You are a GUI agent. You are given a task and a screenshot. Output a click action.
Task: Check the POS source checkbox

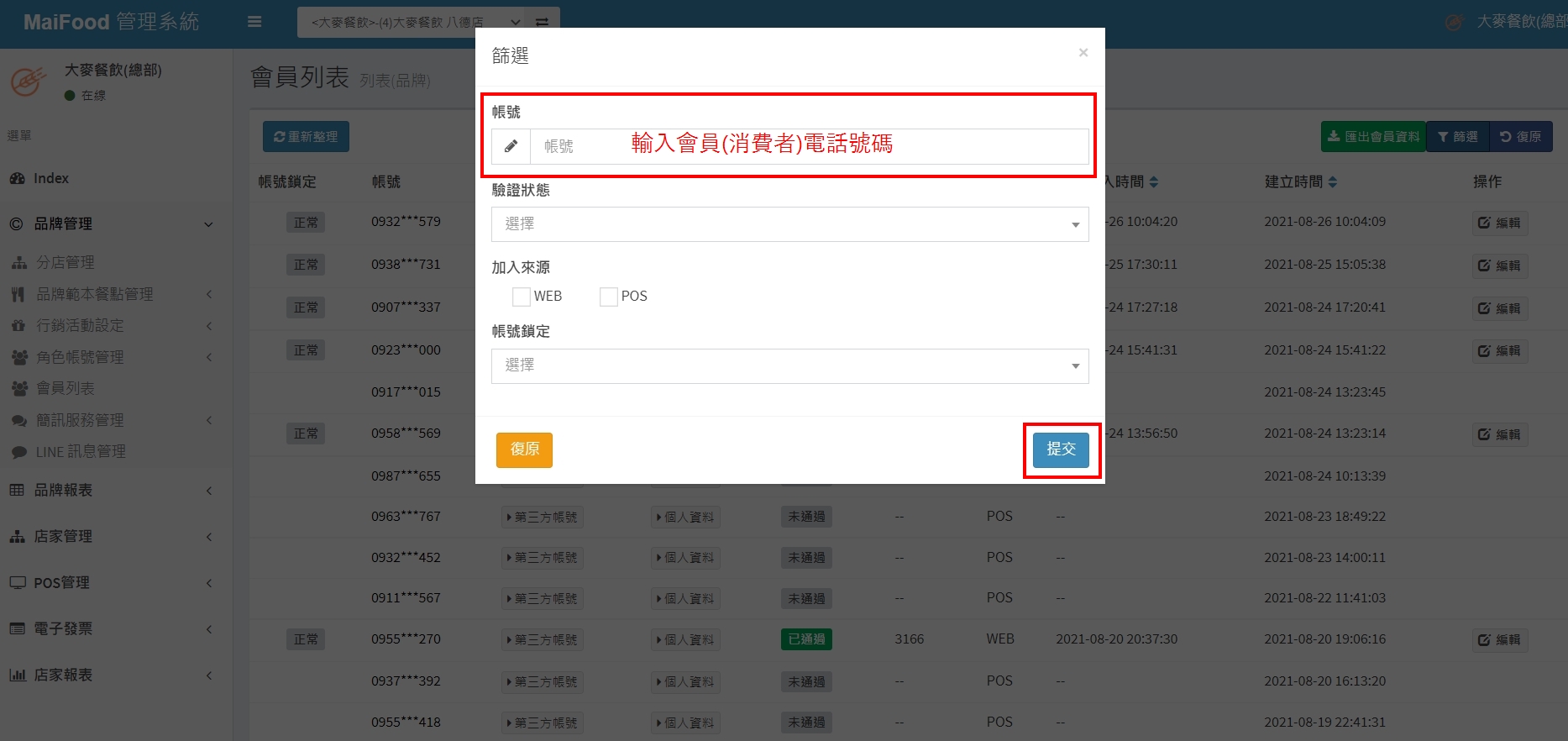(609, 297)
